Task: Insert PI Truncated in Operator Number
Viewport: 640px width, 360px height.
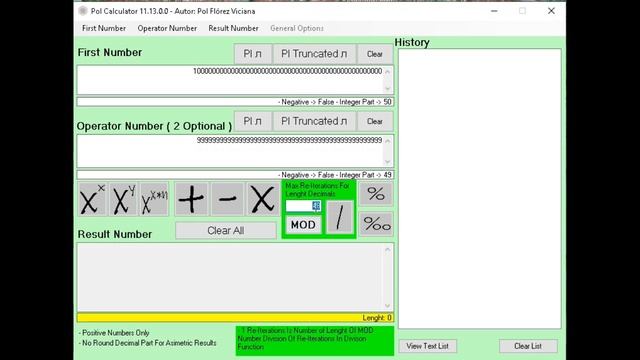Action: [314, 121]
